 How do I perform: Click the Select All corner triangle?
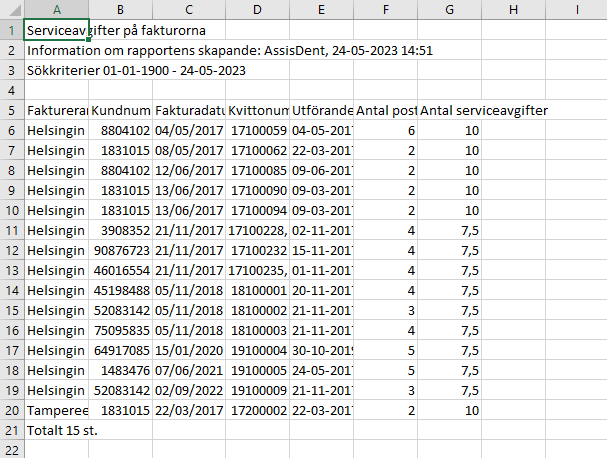(x=15, y=10)
